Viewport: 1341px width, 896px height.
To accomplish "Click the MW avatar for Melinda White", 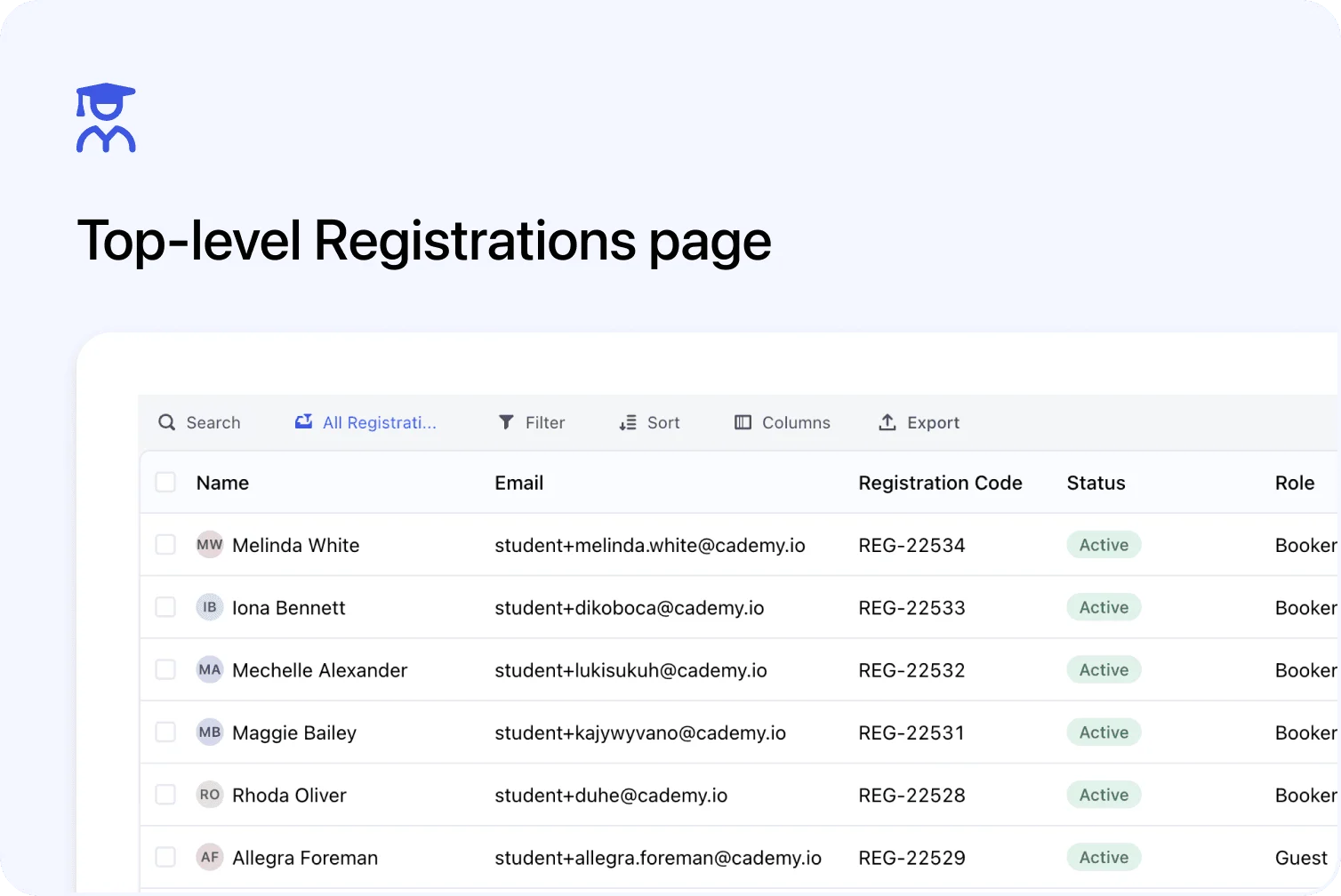I will [210, 544].
